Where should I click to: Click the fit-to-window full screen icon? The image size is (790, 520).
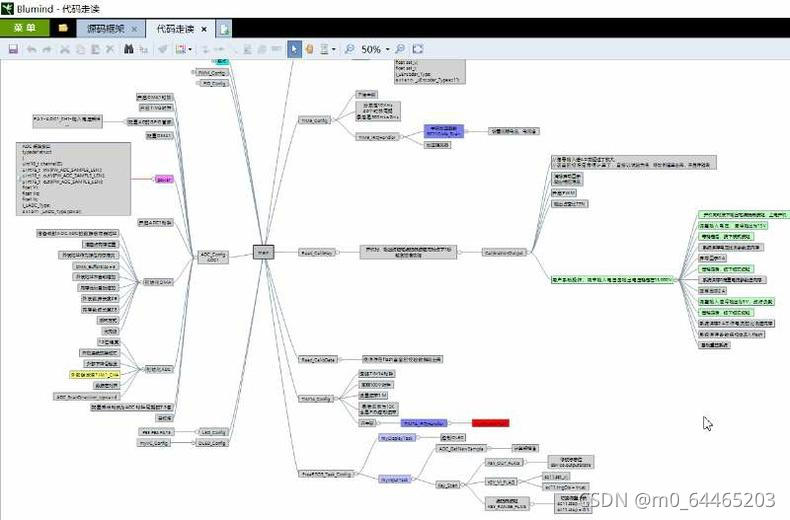pyautogui.click(x=417, y=49)
